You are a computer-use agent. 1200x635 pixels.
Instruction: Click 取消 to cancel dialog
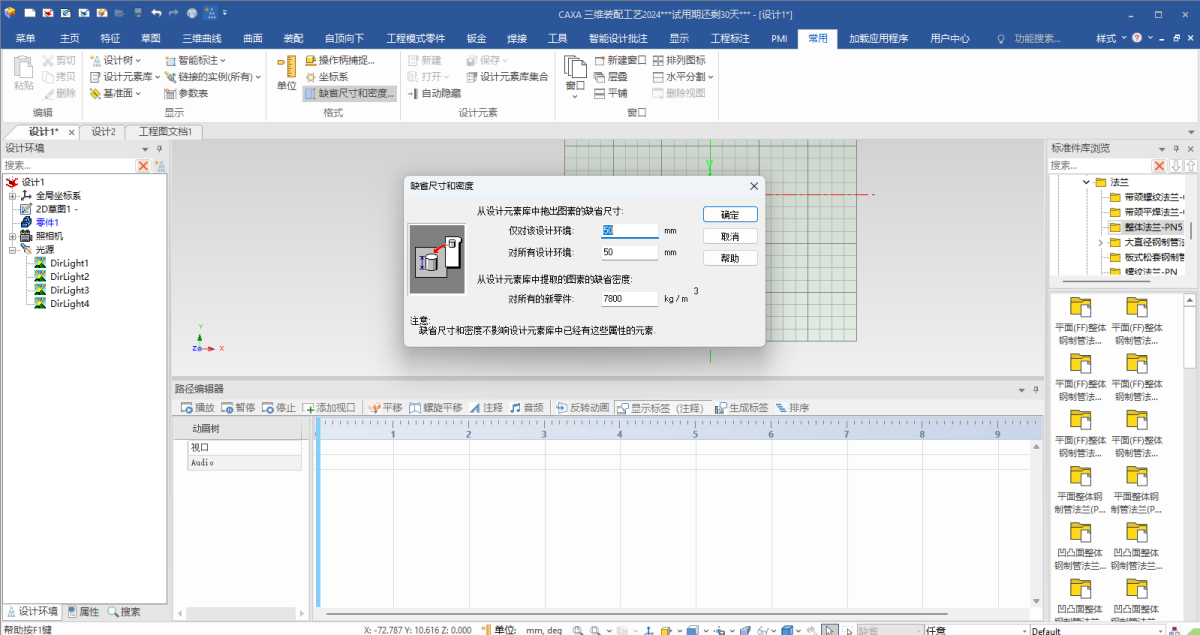click(x=729, y=237)
